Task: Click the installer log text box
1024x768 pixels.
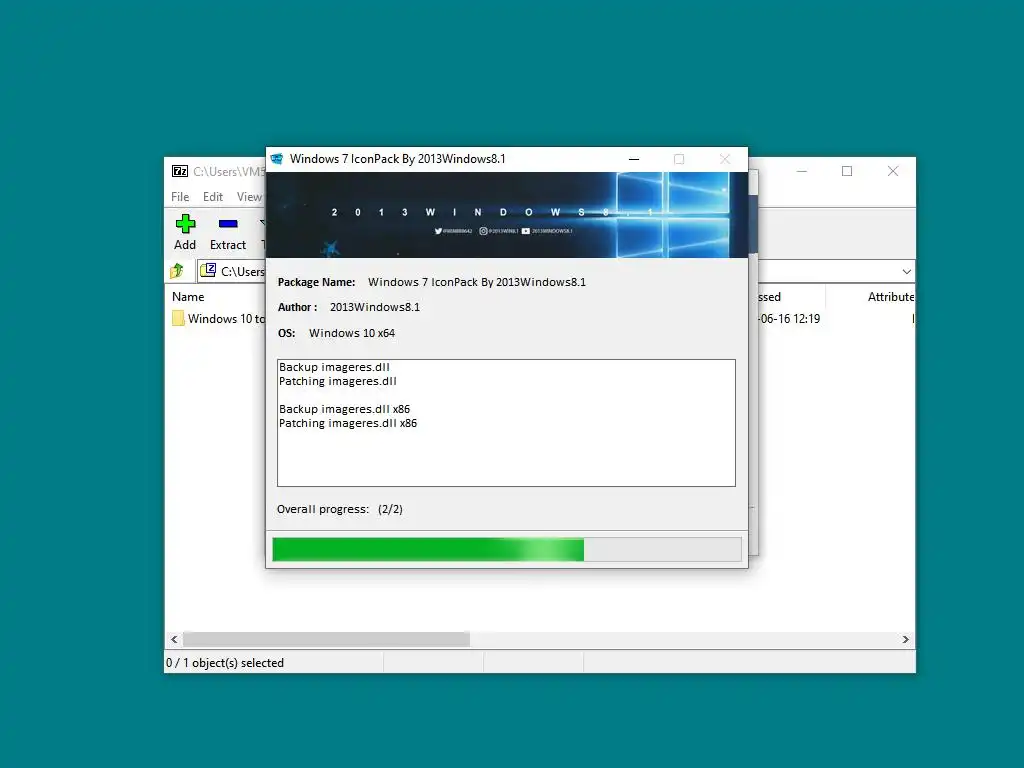Action: (506, 423)
